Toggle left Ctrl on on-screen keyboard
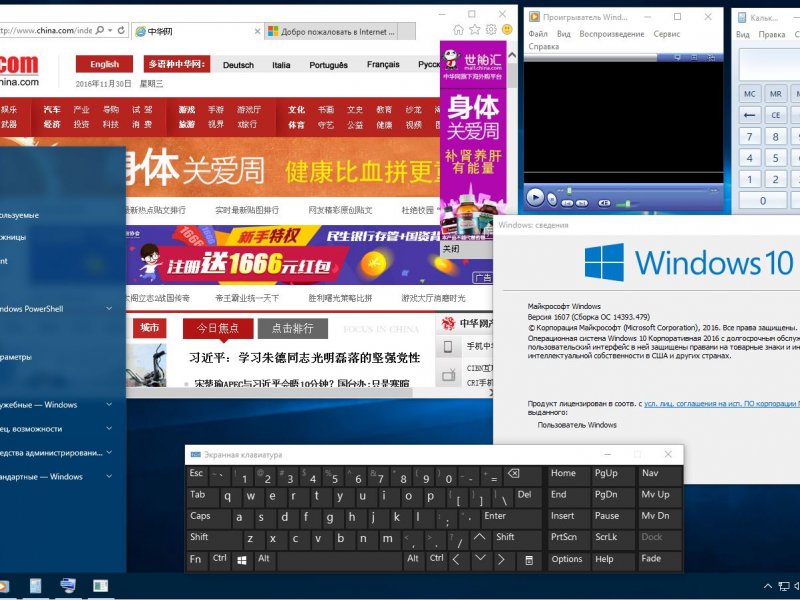The image size is (800, 600). click(220, 561)
